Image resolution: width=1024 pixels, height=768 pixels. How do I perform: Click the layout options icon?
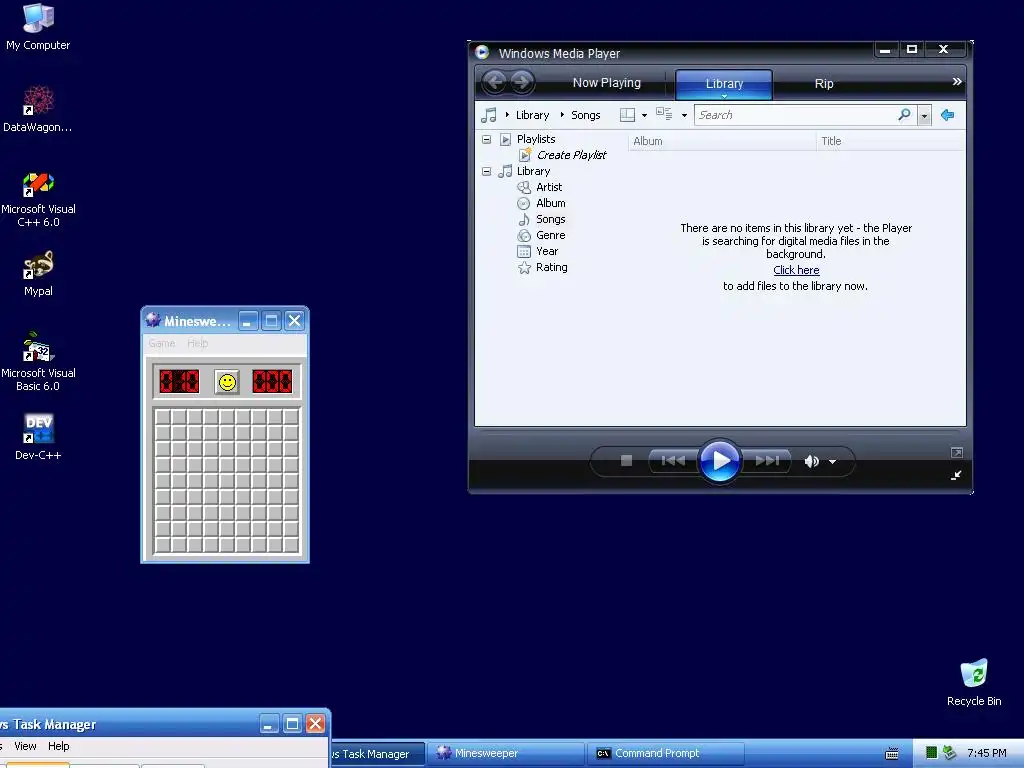pyautogui.click(x=627, y=115)
